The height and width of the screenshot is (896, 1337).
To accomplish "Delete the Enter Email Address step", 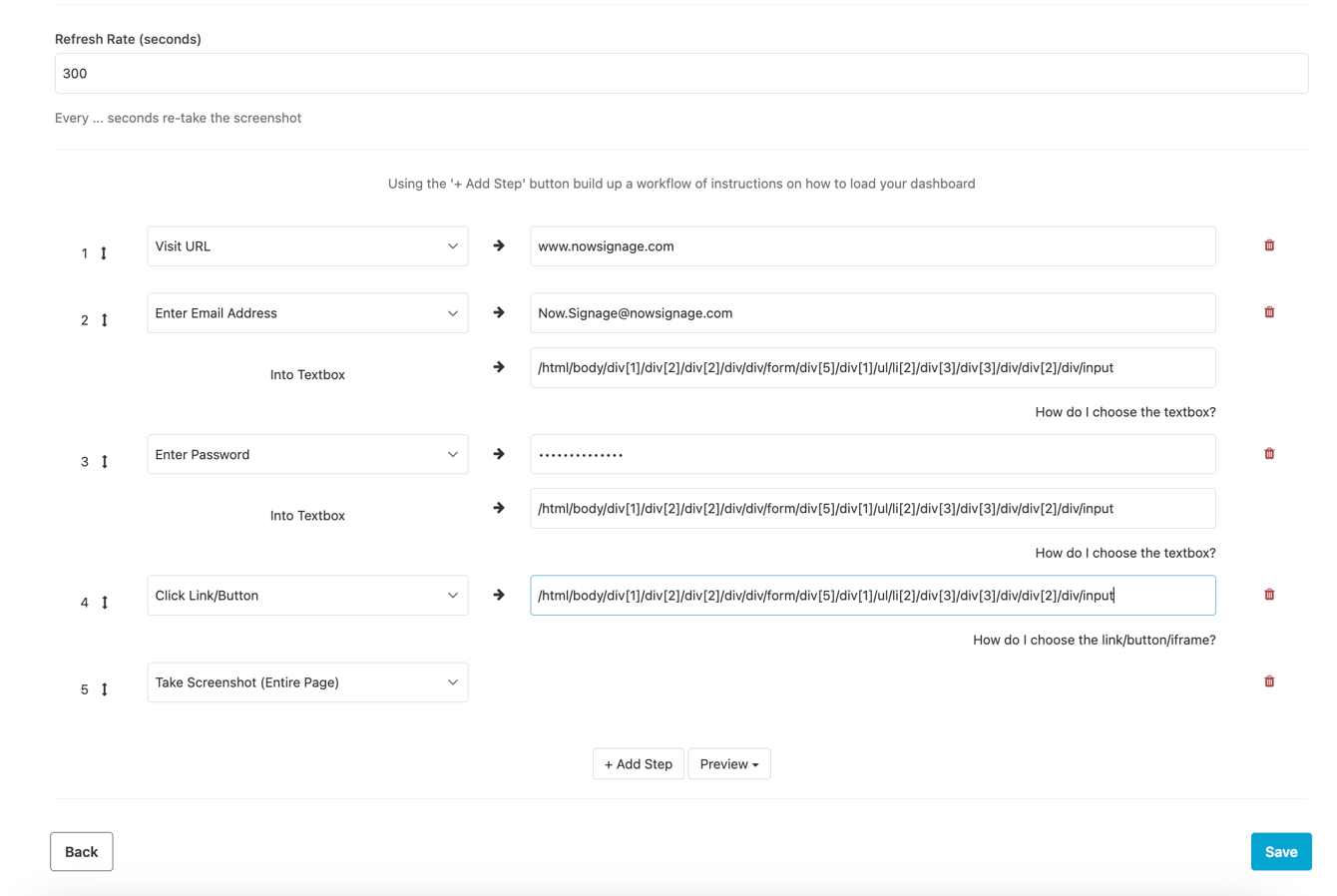I will (x=1268, y=311).
